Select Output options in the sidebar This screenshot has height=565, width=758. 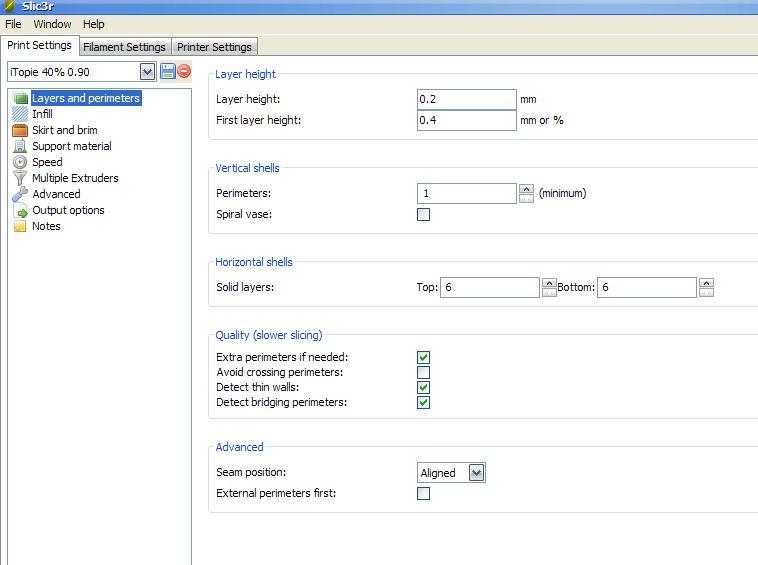point(68,210)
